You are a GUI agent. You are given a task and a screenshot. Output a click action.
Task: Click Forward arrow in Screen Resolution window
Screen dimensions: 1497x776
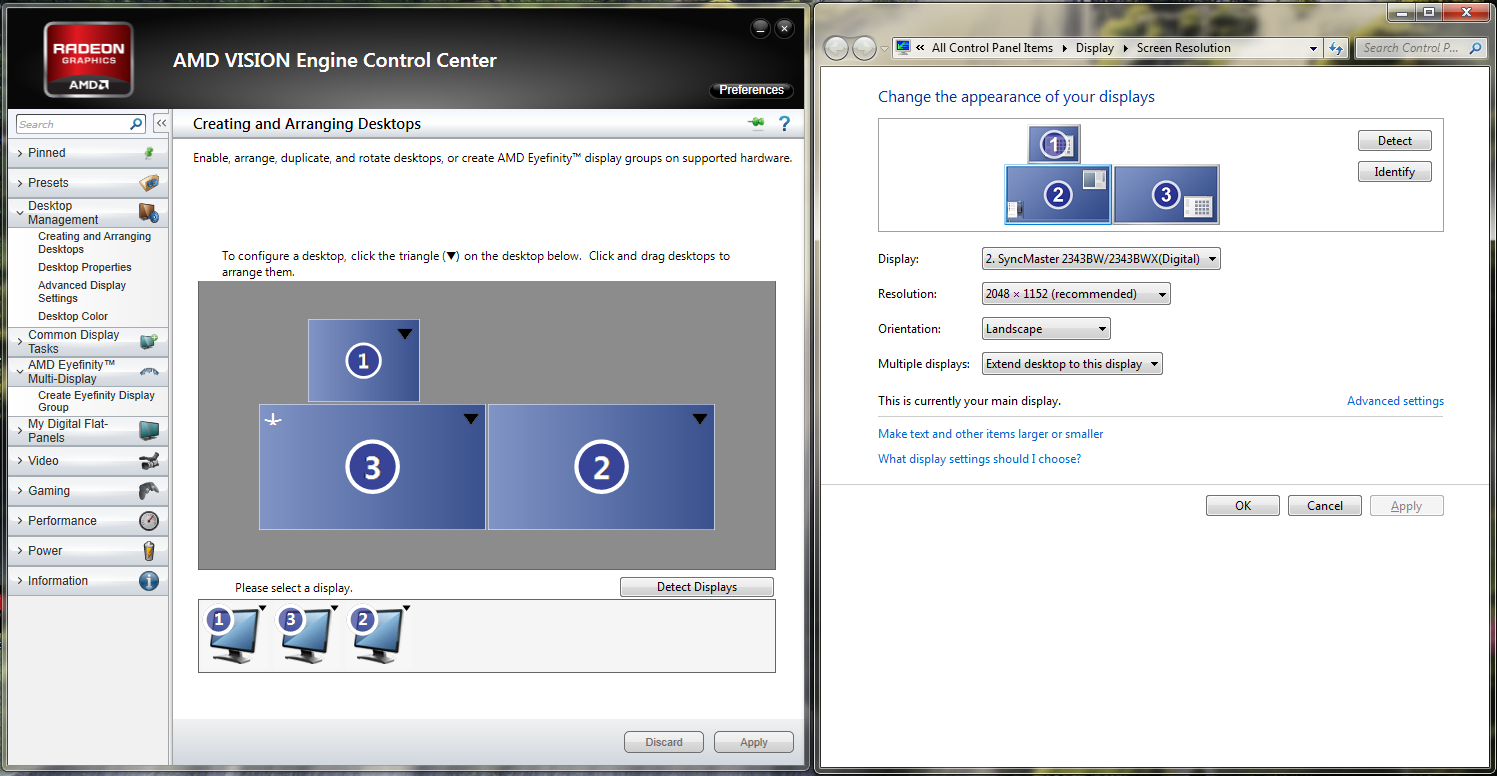(x=864, y=48)
